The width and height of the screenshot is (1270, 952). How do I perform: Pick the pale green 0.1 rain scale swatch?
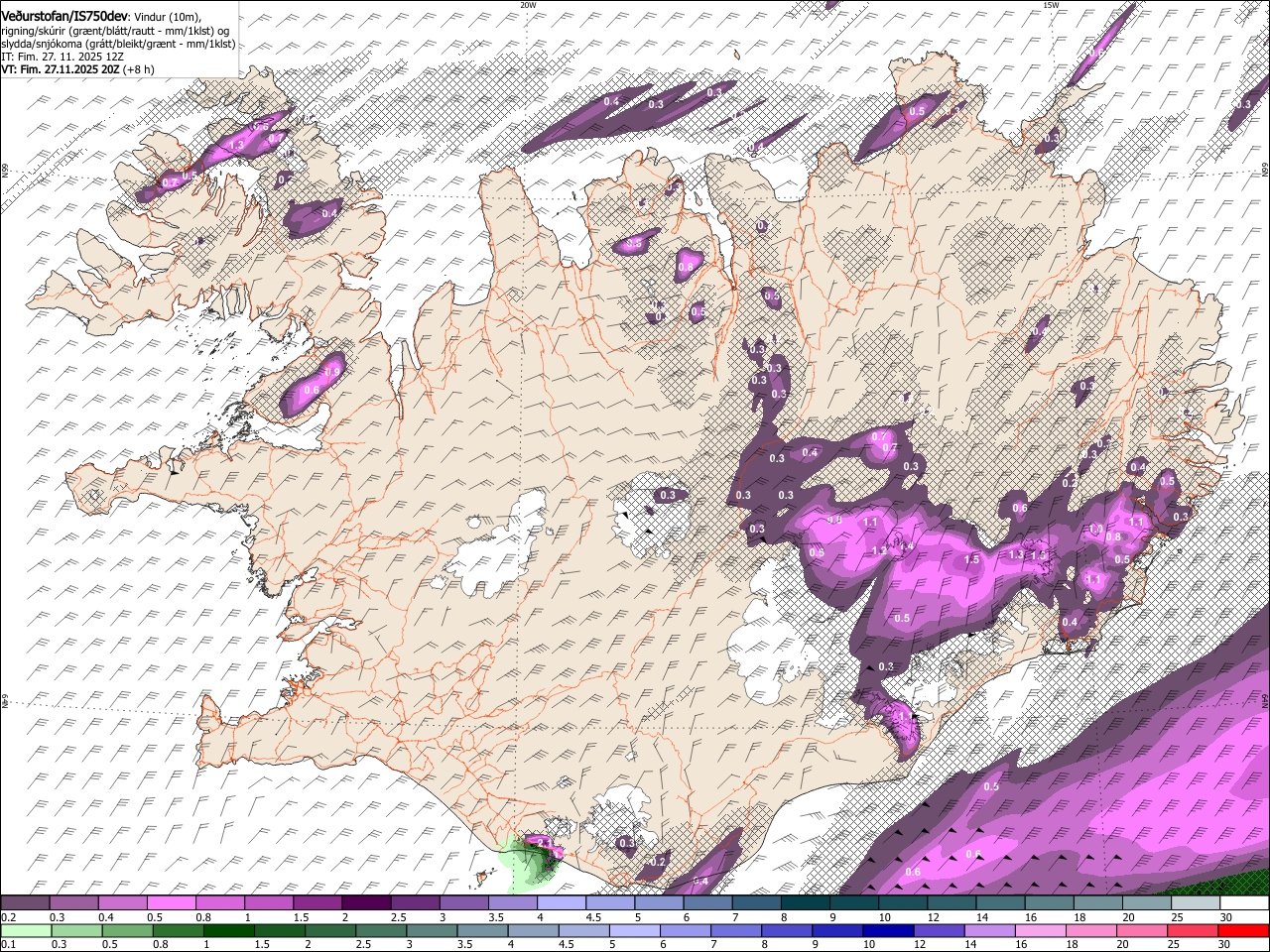(x=25, y=930)
